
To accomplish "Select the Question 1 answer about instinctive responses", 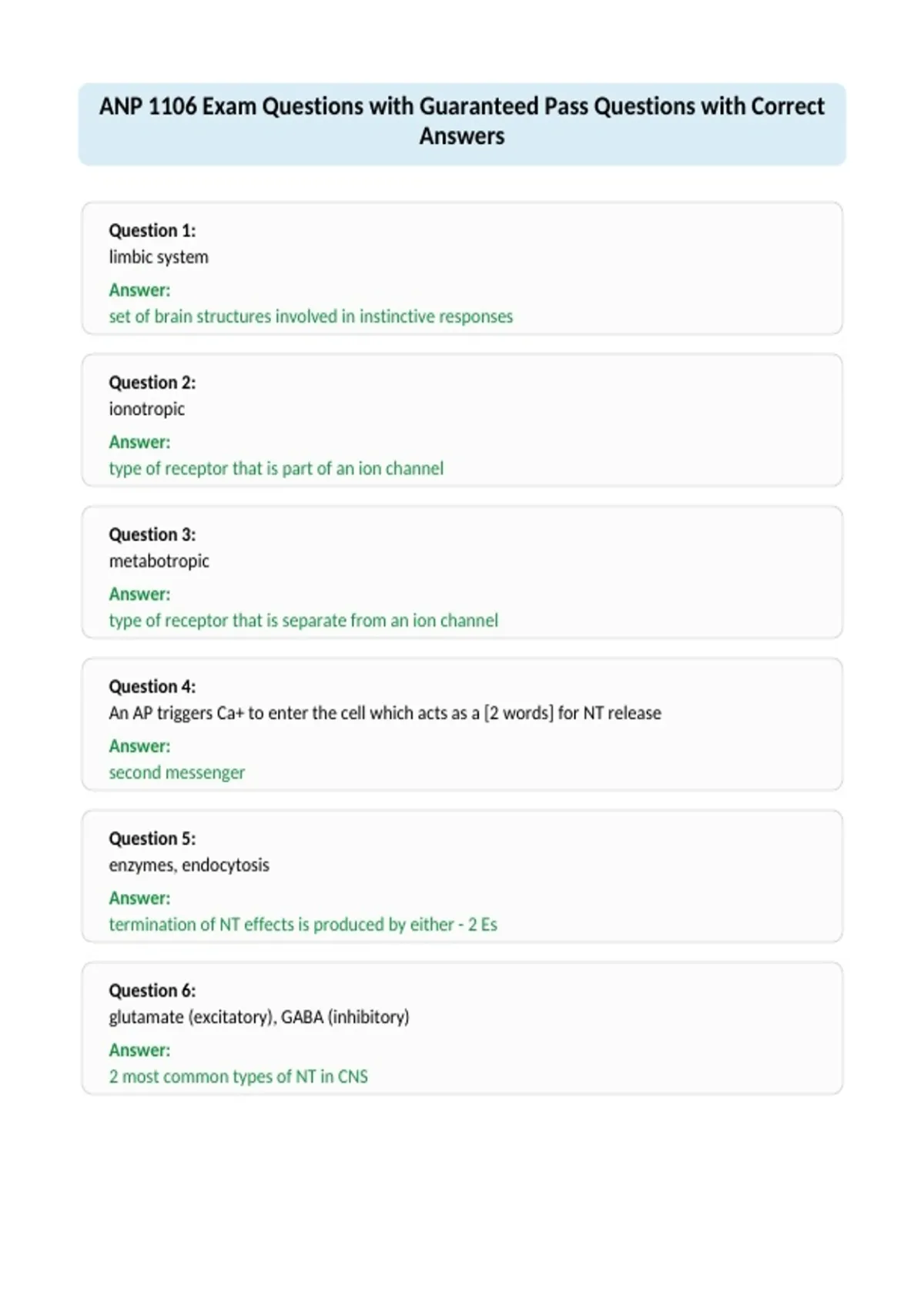I will (310, 316).
